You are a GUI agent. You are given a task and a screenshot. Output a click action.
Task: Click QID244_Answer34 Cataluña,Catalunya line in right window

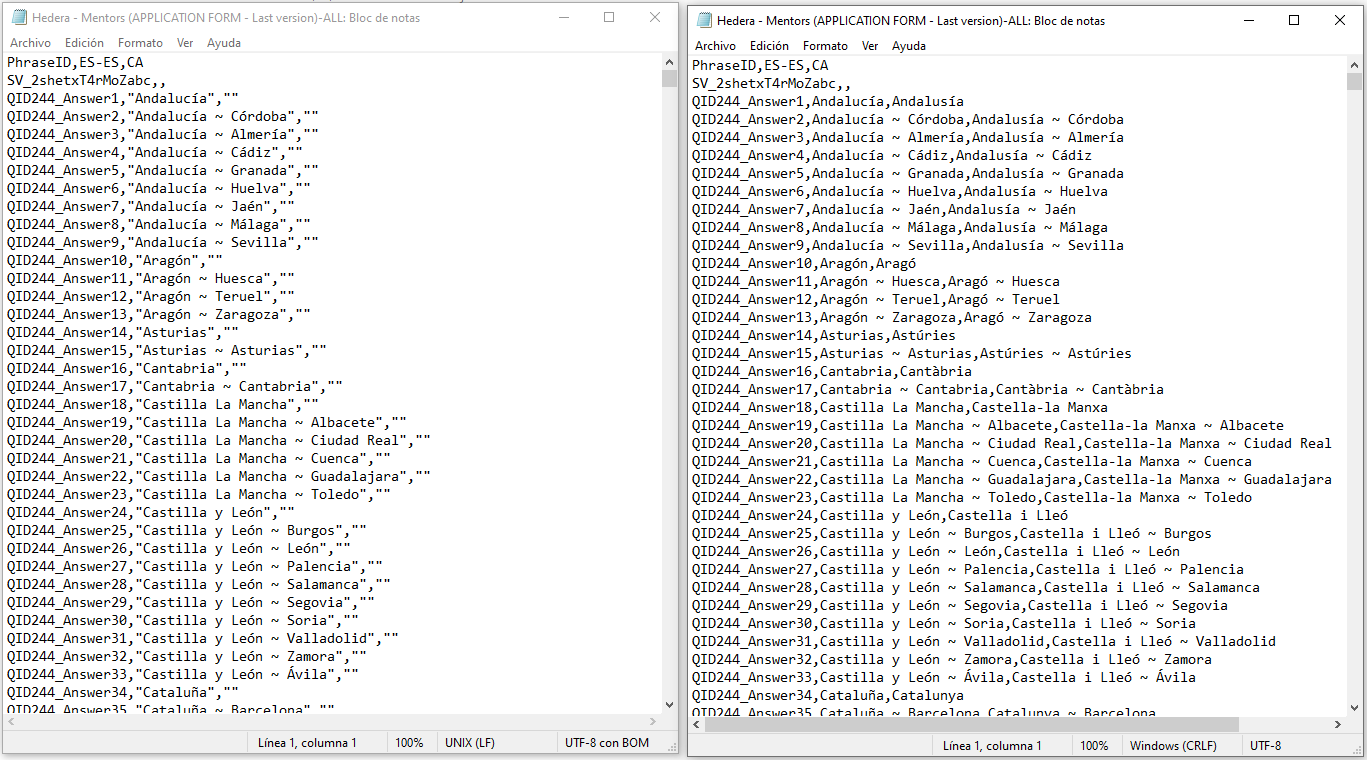point(828,695)
